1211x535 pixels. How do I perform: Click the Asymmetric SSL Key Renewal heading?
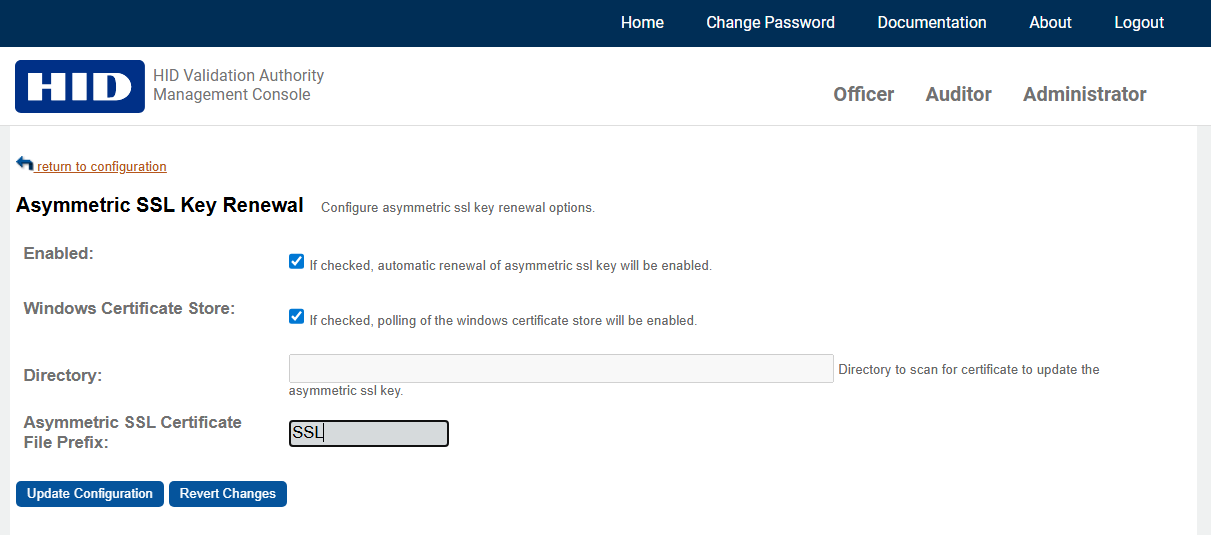click(160, 206)
